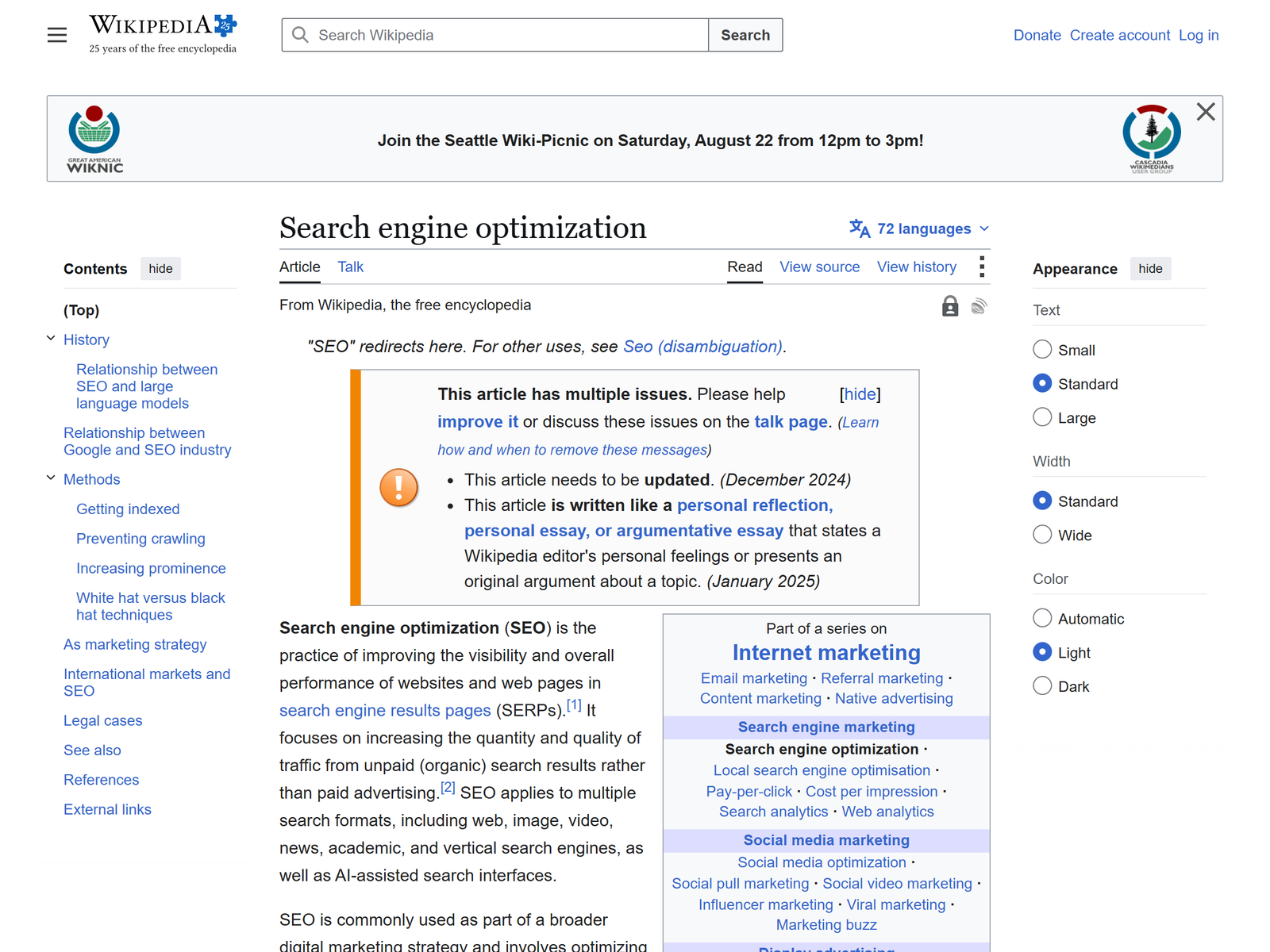This screenshot has width=1270, height=952.
Task: Open search engine results pages link
Action: tap(385, 711)
